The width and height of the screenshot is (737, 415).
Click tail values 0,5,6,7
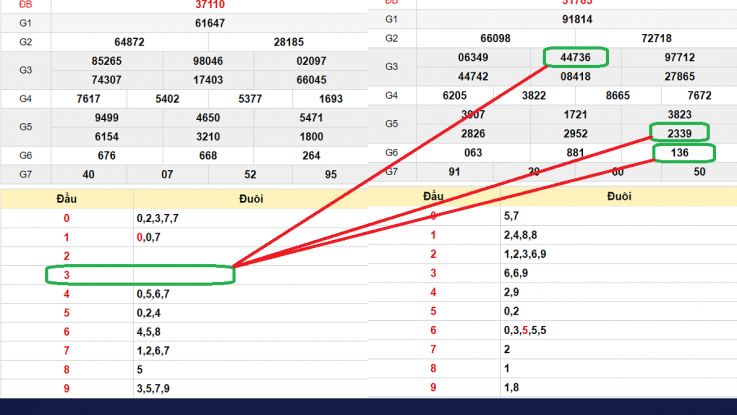pos(153,294)
